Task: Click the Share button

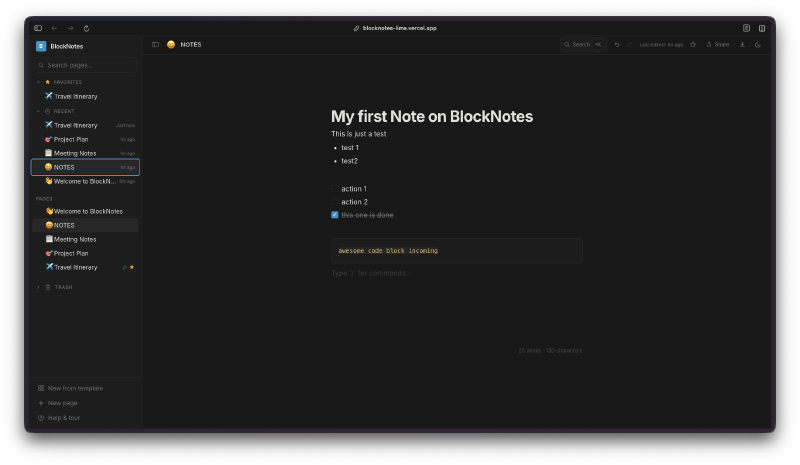Action: point(718,44)
